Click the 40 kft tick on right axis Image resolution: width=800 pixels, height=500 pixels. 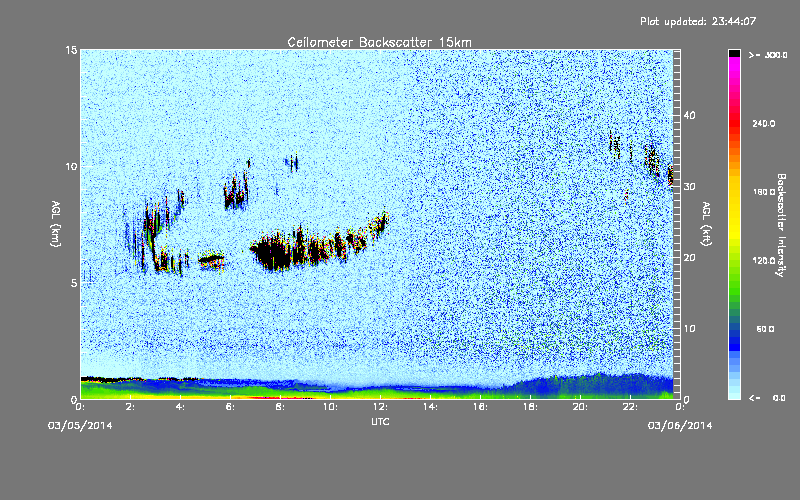(689, 115)
